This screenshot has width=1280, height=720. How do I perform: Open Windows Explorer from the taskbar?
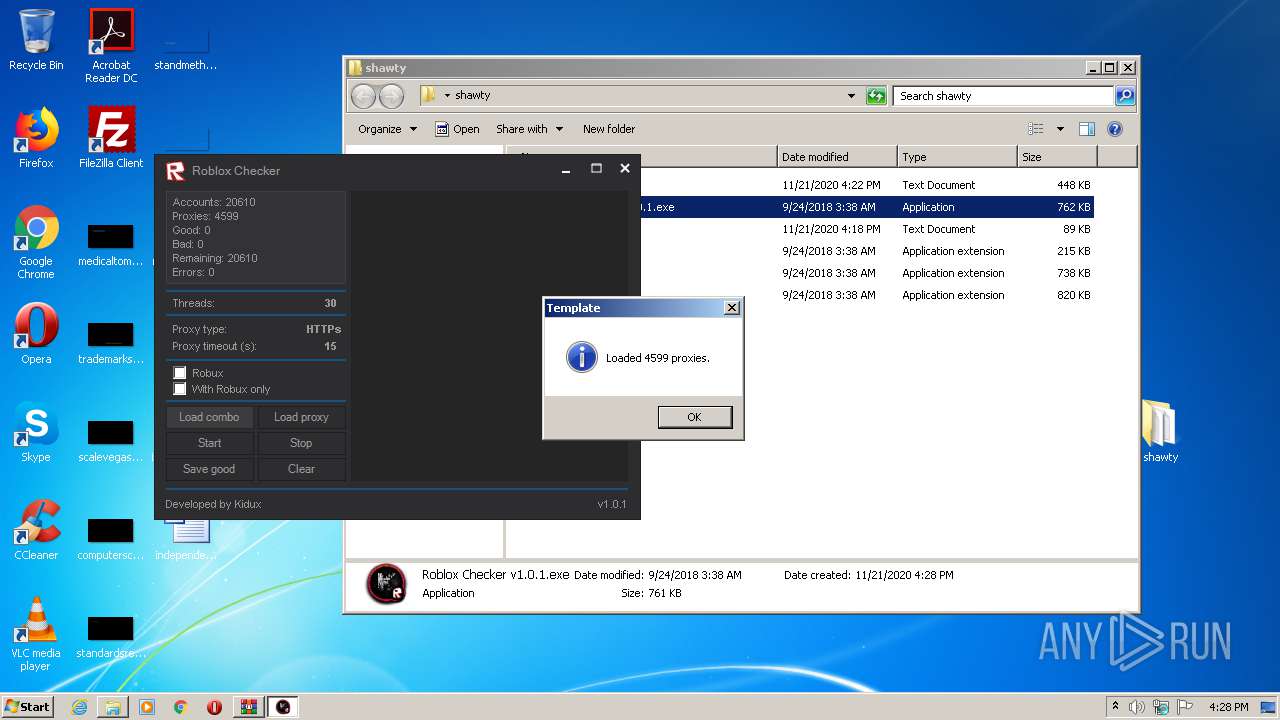coord(113,707)
